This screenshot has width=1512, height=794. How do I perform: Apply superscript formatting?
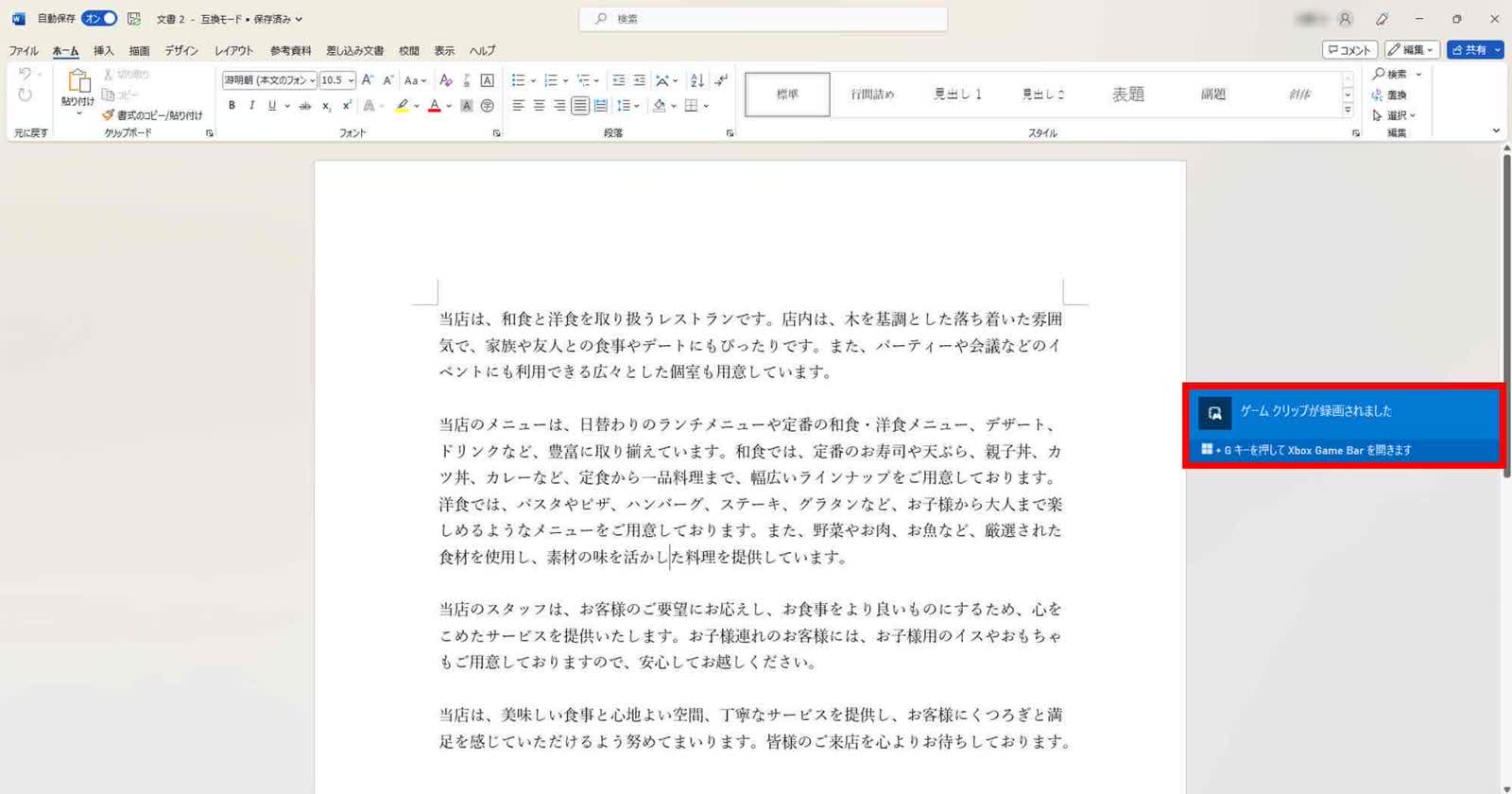click(x=347, y=106)
